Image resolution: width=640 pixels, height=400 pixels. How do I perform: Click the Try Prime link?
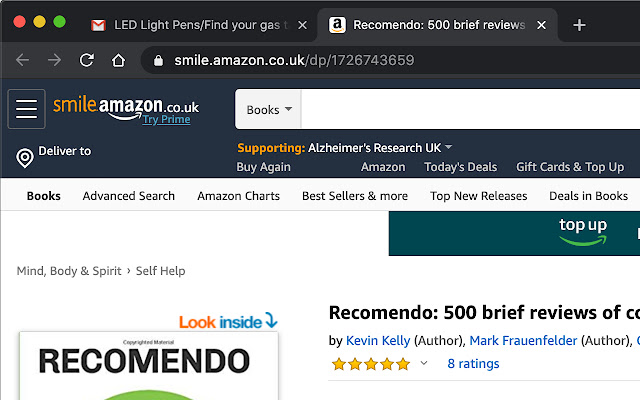166,120
